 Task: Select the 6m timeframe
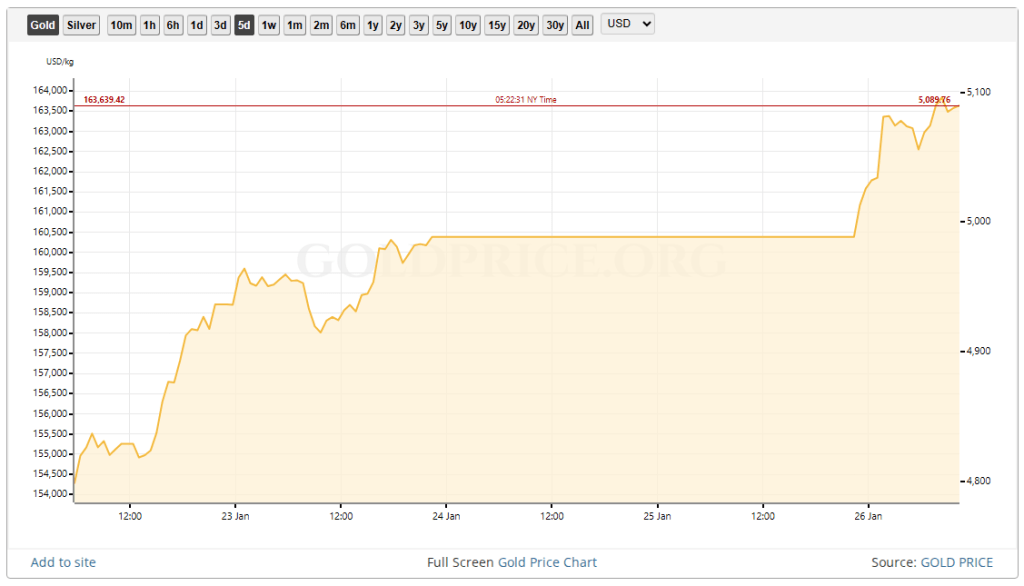click(x=346, y=24)
